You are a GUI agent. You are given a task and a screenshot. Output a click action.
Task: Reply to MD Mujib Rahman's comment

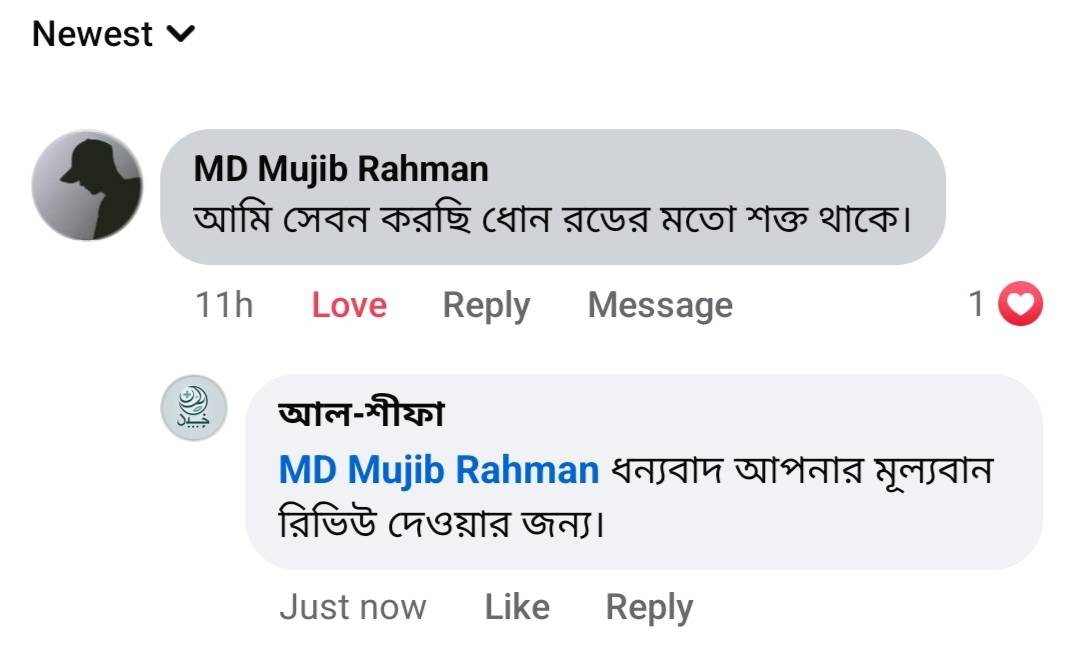[x=486, y=305]
